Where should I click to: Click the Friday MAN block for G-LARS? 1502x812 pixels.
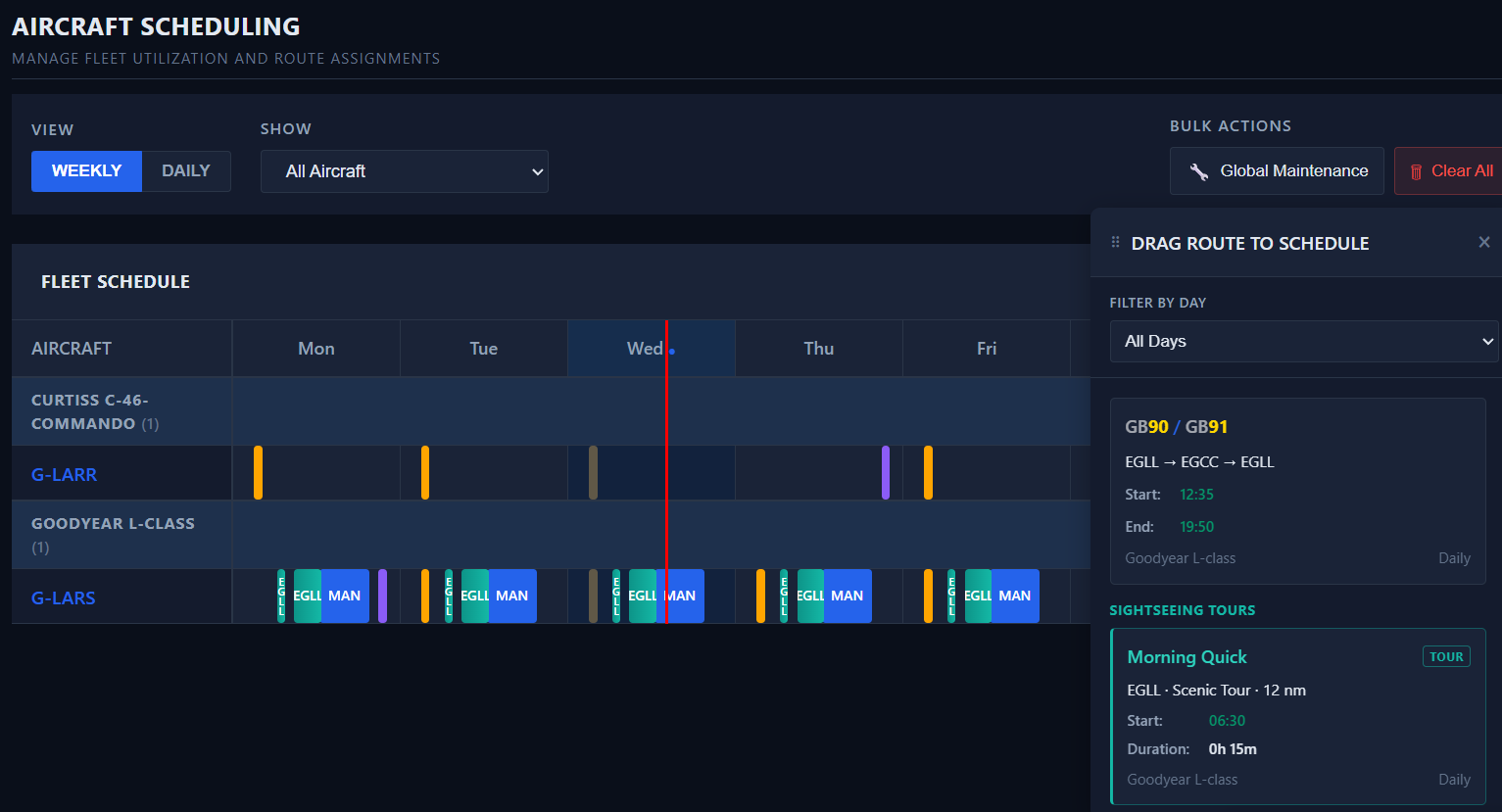[x=1015, y=596]
